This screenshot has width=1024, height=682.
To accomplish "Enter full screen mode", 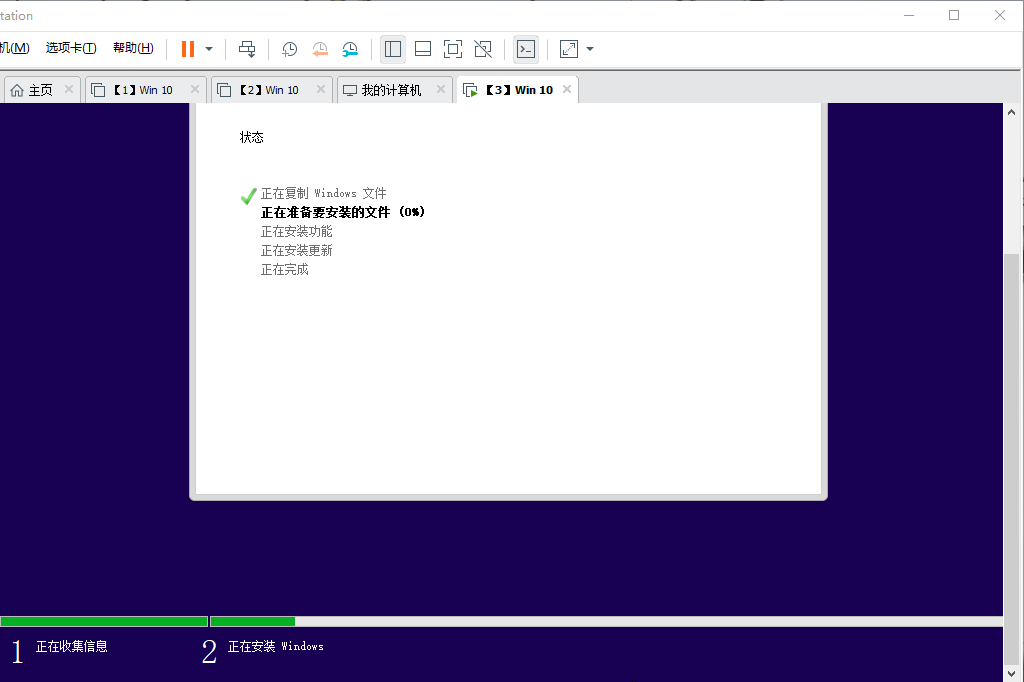I will [x=453, y=49].
